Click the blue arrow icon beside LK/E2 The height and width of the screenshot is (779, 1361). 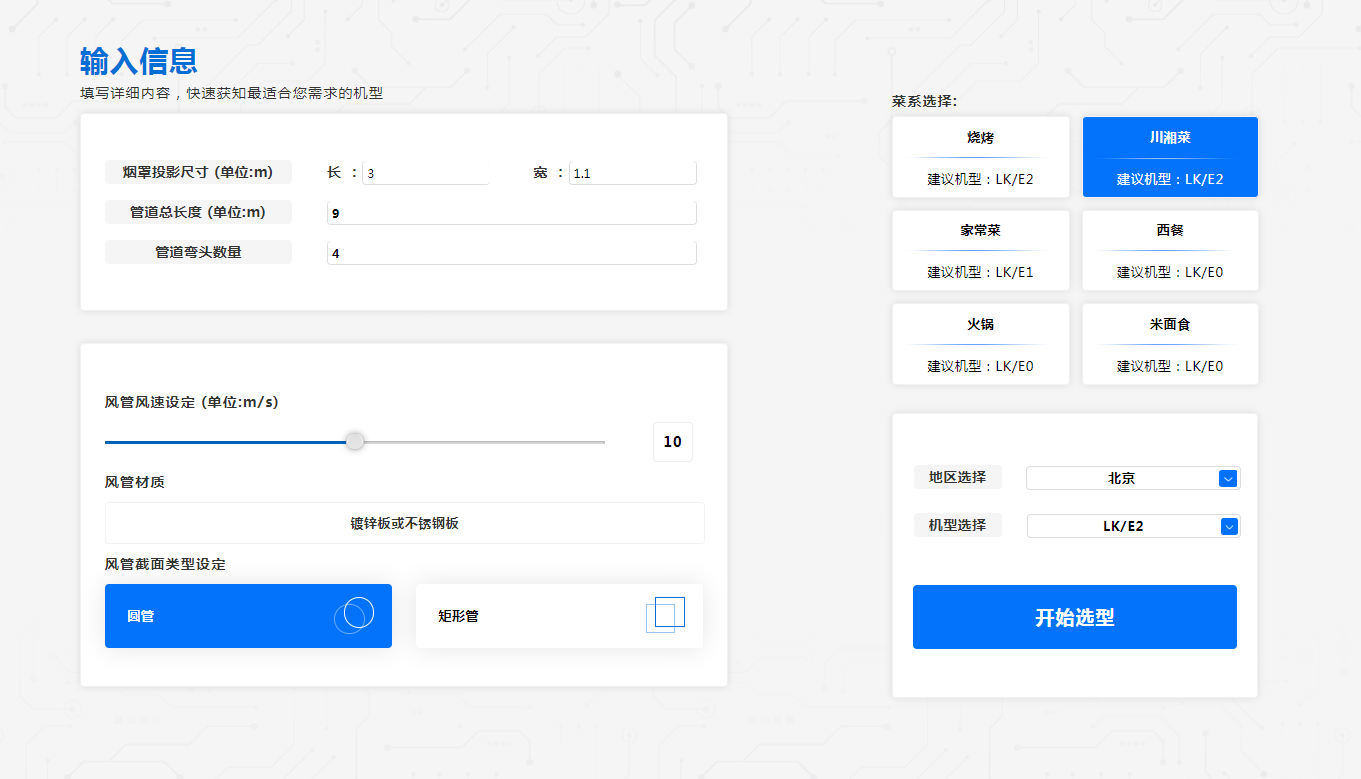[x=1229, y=527]
